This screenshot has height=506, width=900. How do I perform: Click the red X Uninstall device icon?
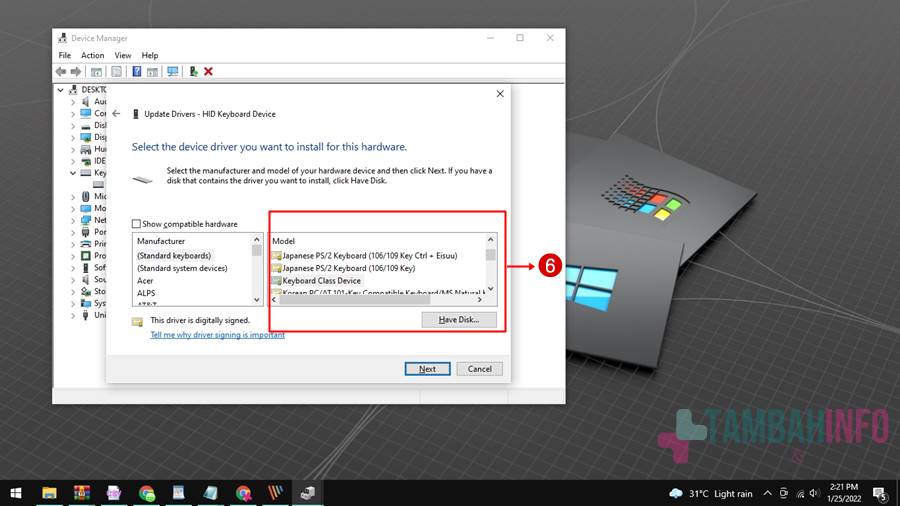[x=208, y=72]
